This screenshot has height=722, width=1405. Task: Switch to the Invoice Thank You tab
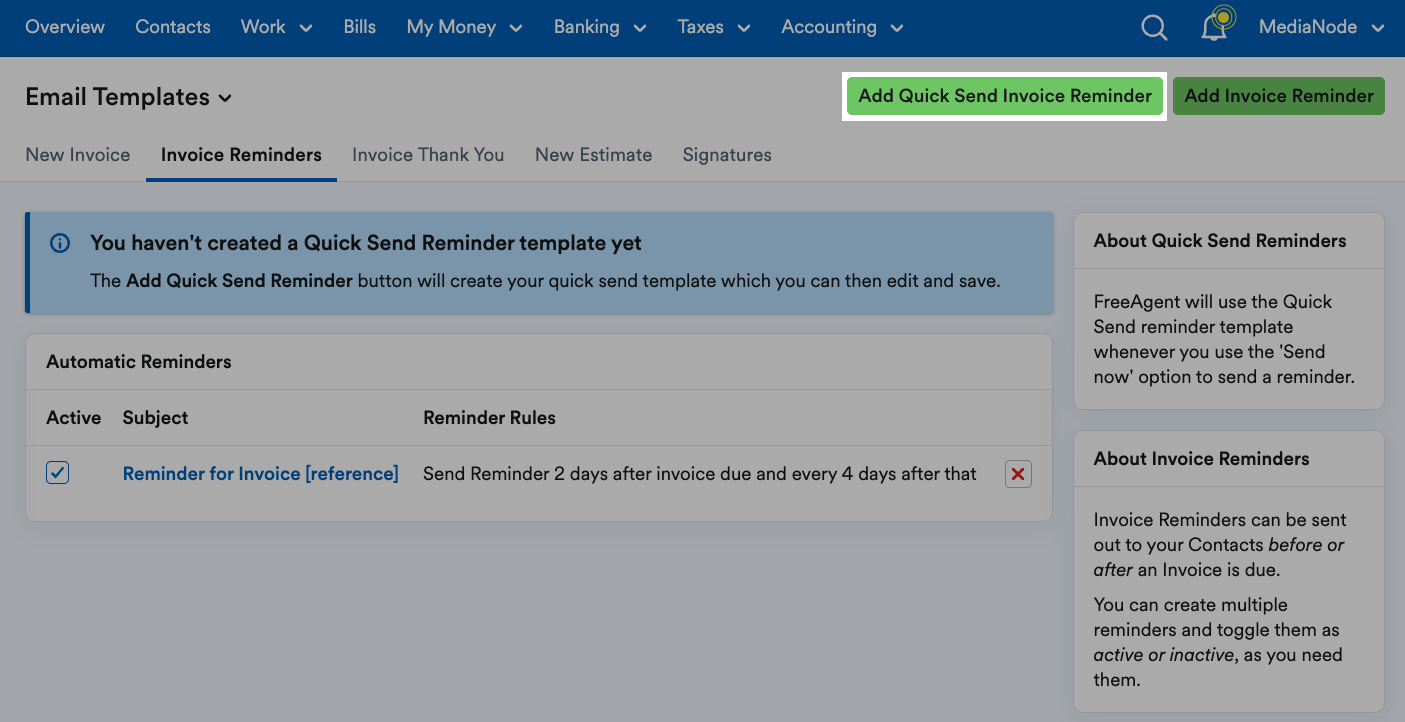tap(428, 155)
